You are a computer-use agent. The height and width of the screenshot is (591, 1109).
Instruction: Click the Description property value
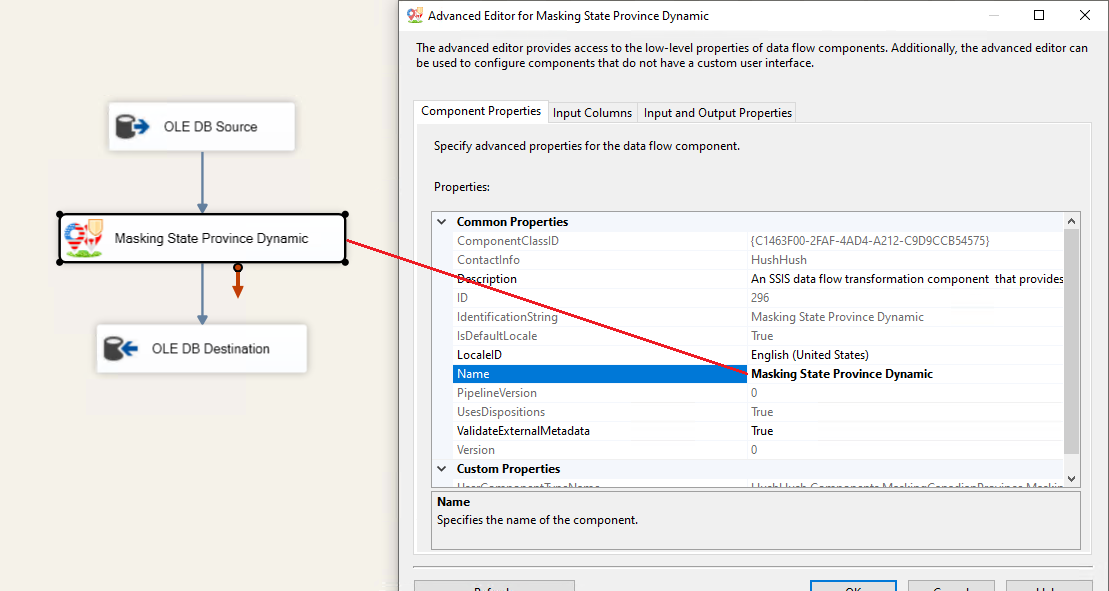coord(905,279)
